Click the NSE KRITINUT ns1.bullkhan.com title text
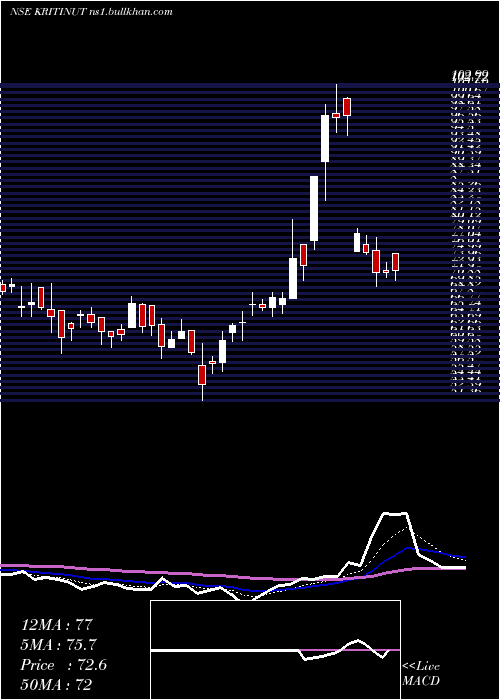The height and width of the screenshot is (700, 500). click(91, 12)
